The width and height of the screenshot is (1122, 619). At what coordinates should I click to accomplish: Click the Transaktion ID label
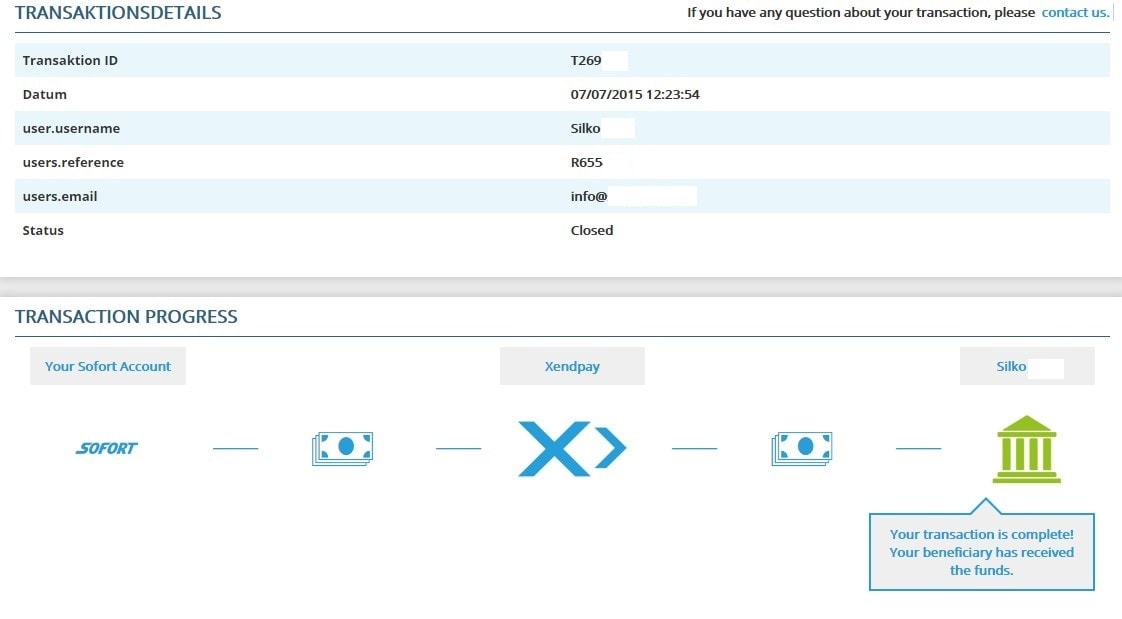click(x=70, y=60)
